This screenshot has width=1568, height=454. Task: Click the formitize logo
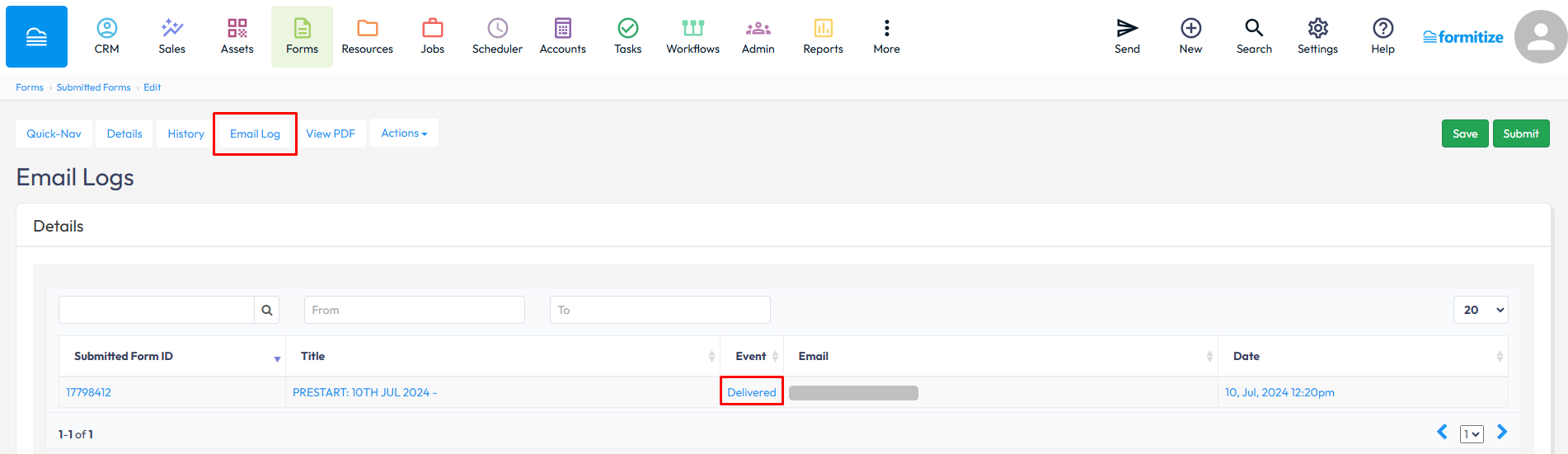click(x=1462, y=37)
